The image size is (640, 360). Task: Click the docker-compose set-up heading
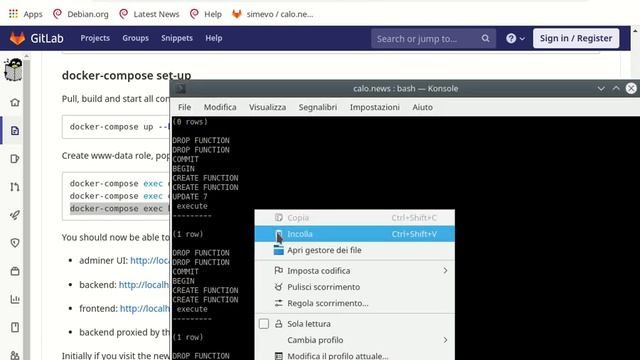127,76
